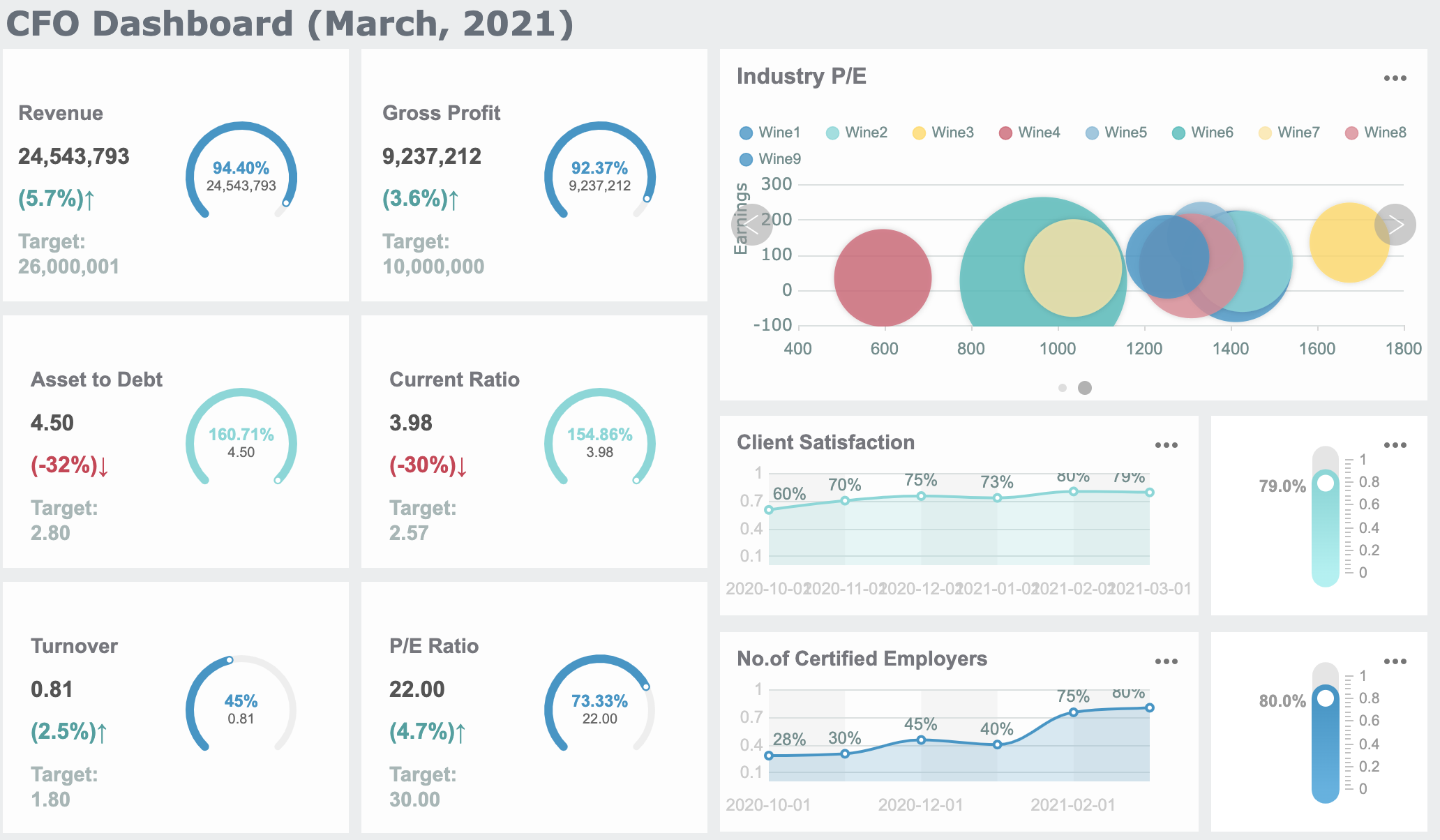Select the second pagination dot under Industry P/E

coord(1085,387)
